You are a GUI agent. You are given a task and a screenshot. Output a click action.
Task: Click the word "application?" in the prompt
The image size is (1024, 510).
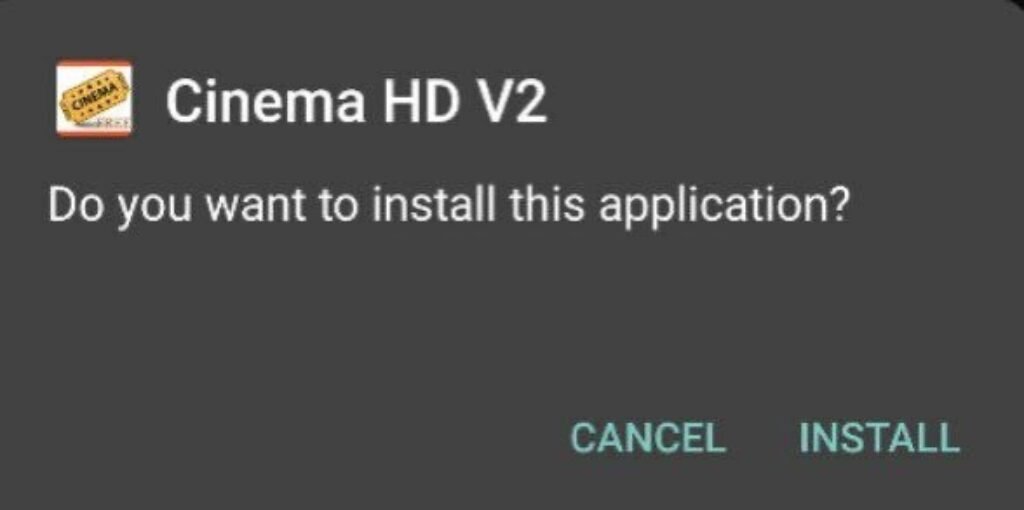tap(723, 208)
